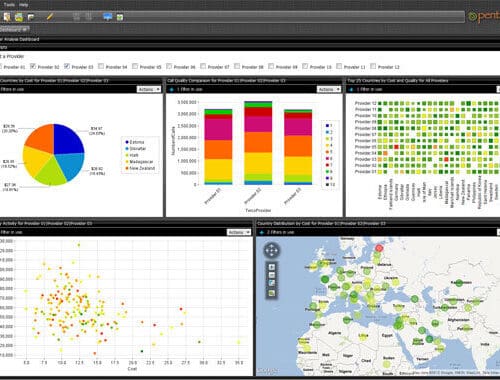The width and height of the screenshot is (500, 380).
Task: Click red cell in Provider 05 row
Action: [396, 147]
